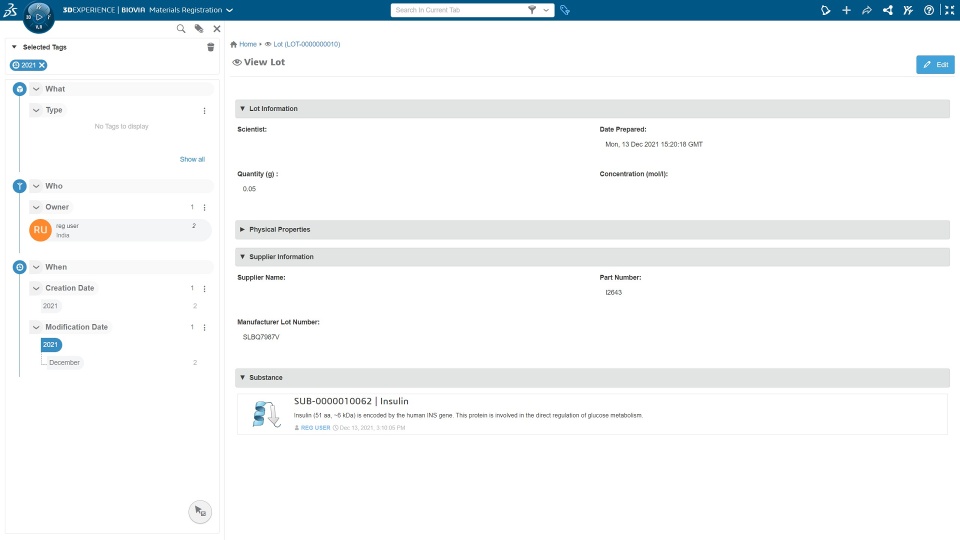Collapse the When category
This screenshot has width=960, height=540.
[x=36, y=267]
